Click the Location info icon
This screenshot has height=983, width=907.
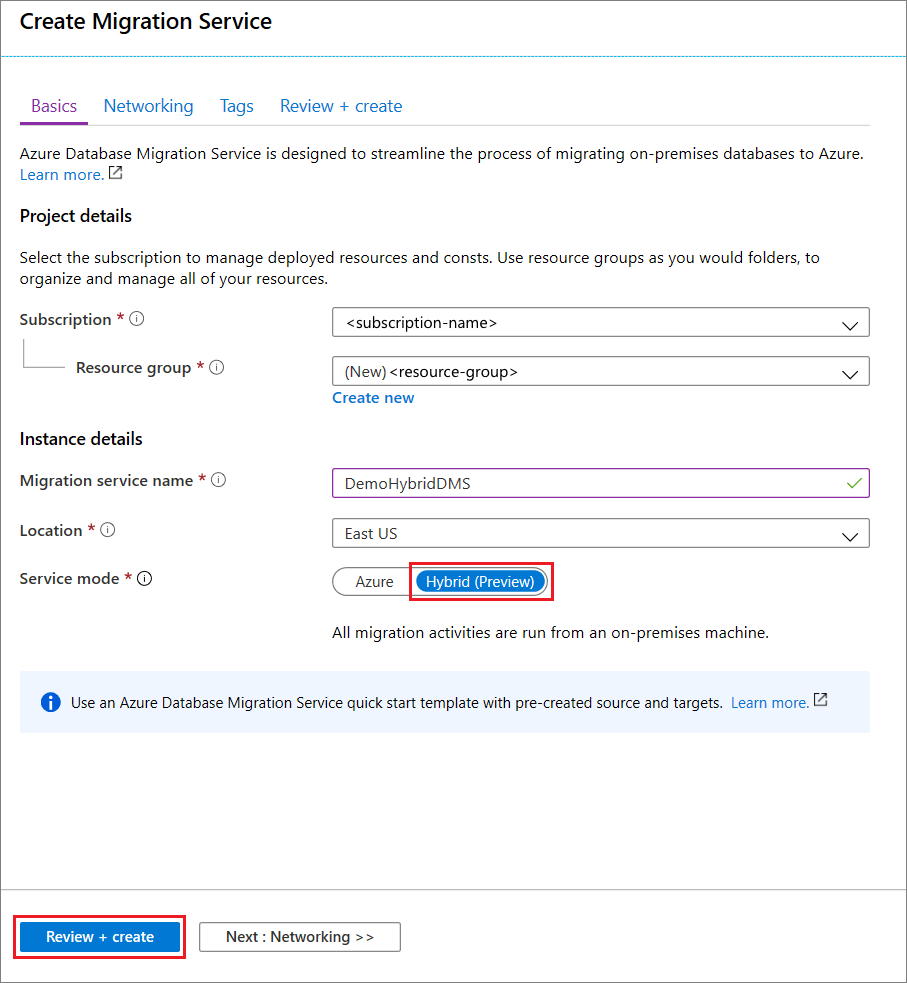108,530
